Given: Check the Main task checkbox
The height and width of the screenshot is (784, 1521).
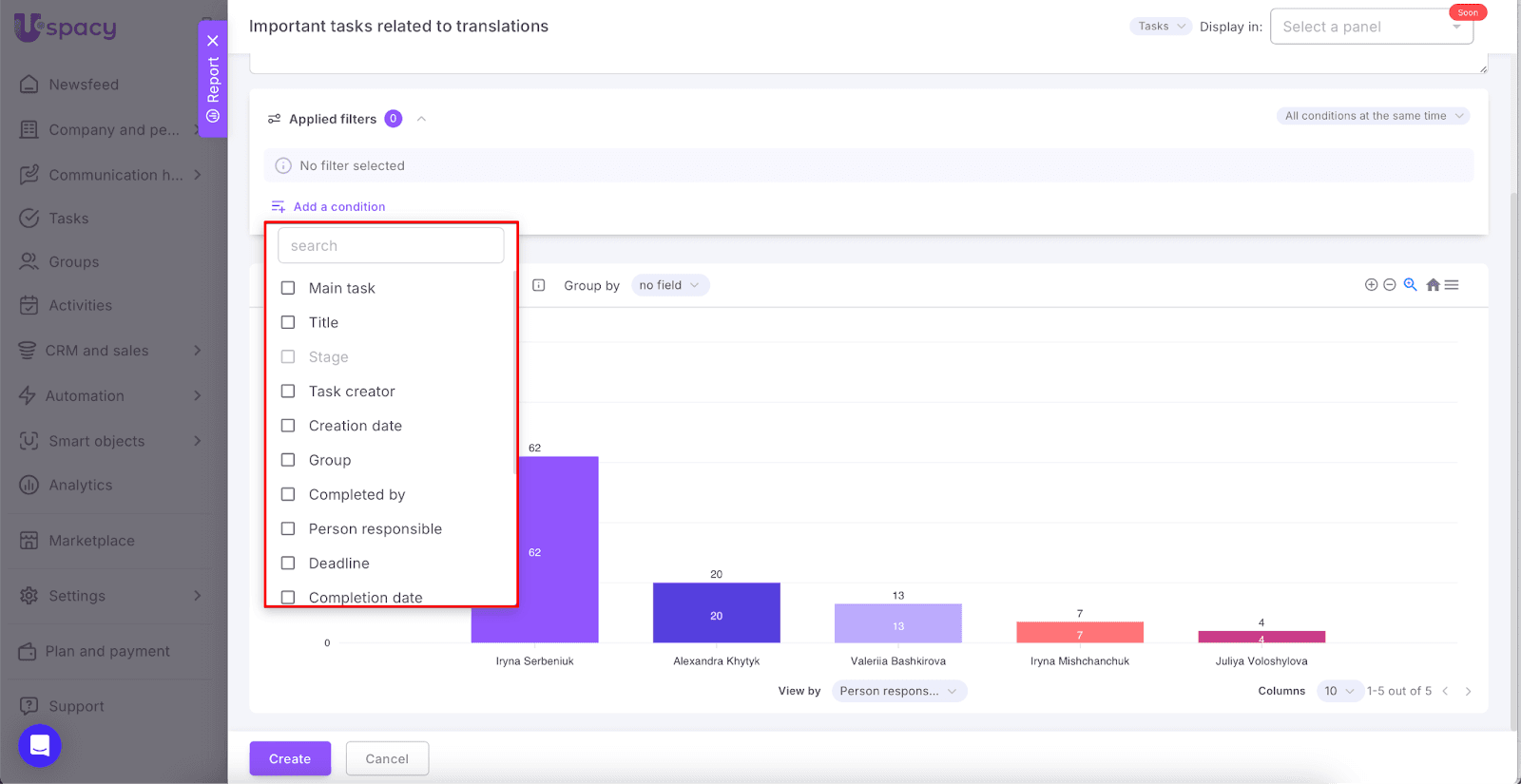Looking at the screenshot, I should [x=288, y=288].
